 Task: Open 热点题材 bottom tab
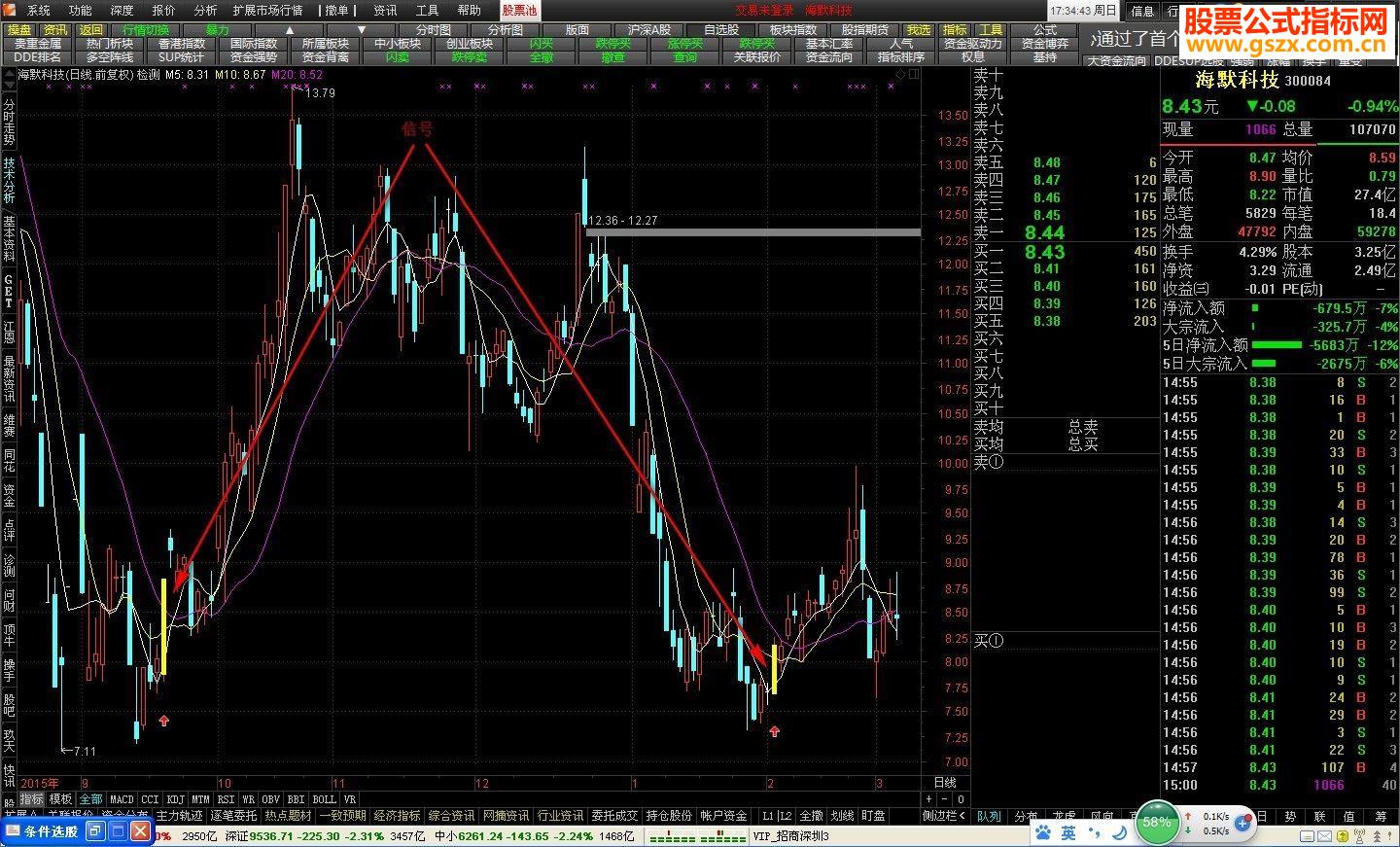[289, 816]
